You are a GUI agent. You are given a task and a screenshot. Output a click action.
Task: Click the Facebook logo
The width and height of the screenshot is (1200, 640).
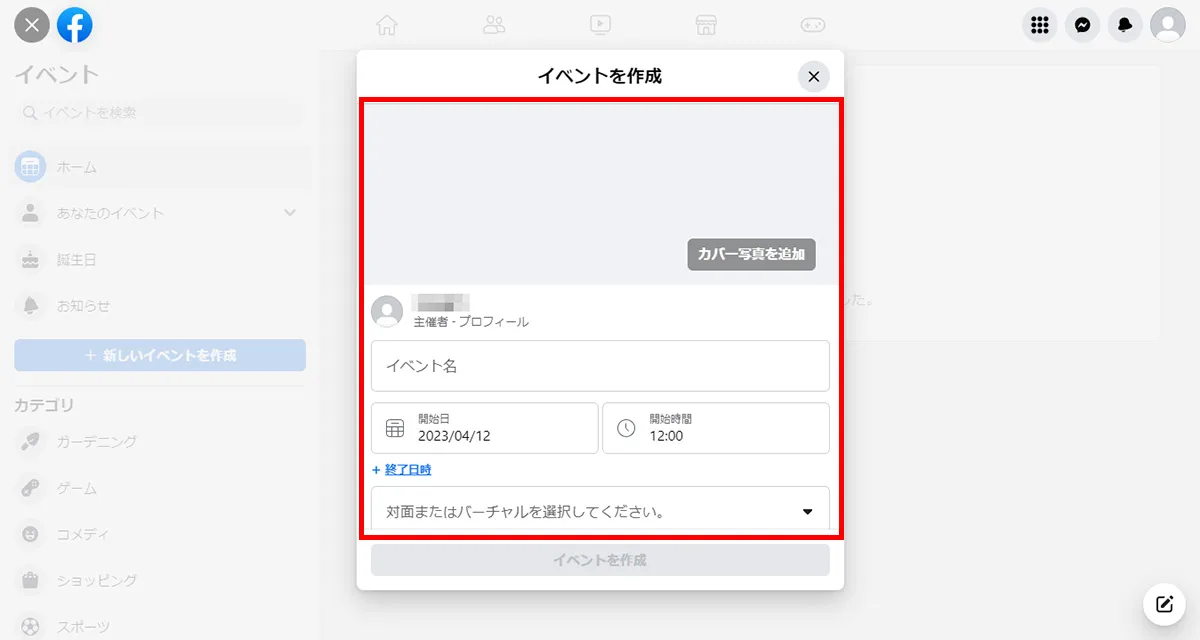click(76, 25)
